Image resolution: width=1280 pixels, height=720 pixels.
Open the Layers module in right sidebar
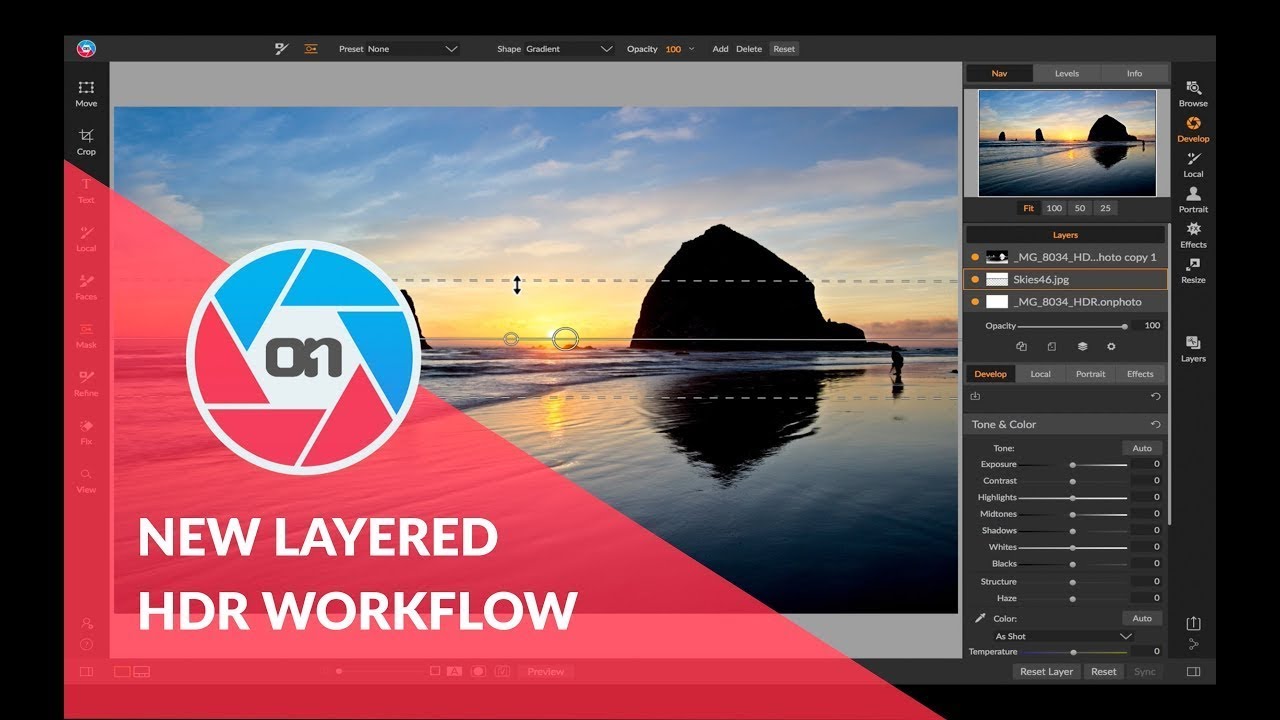1193,349
